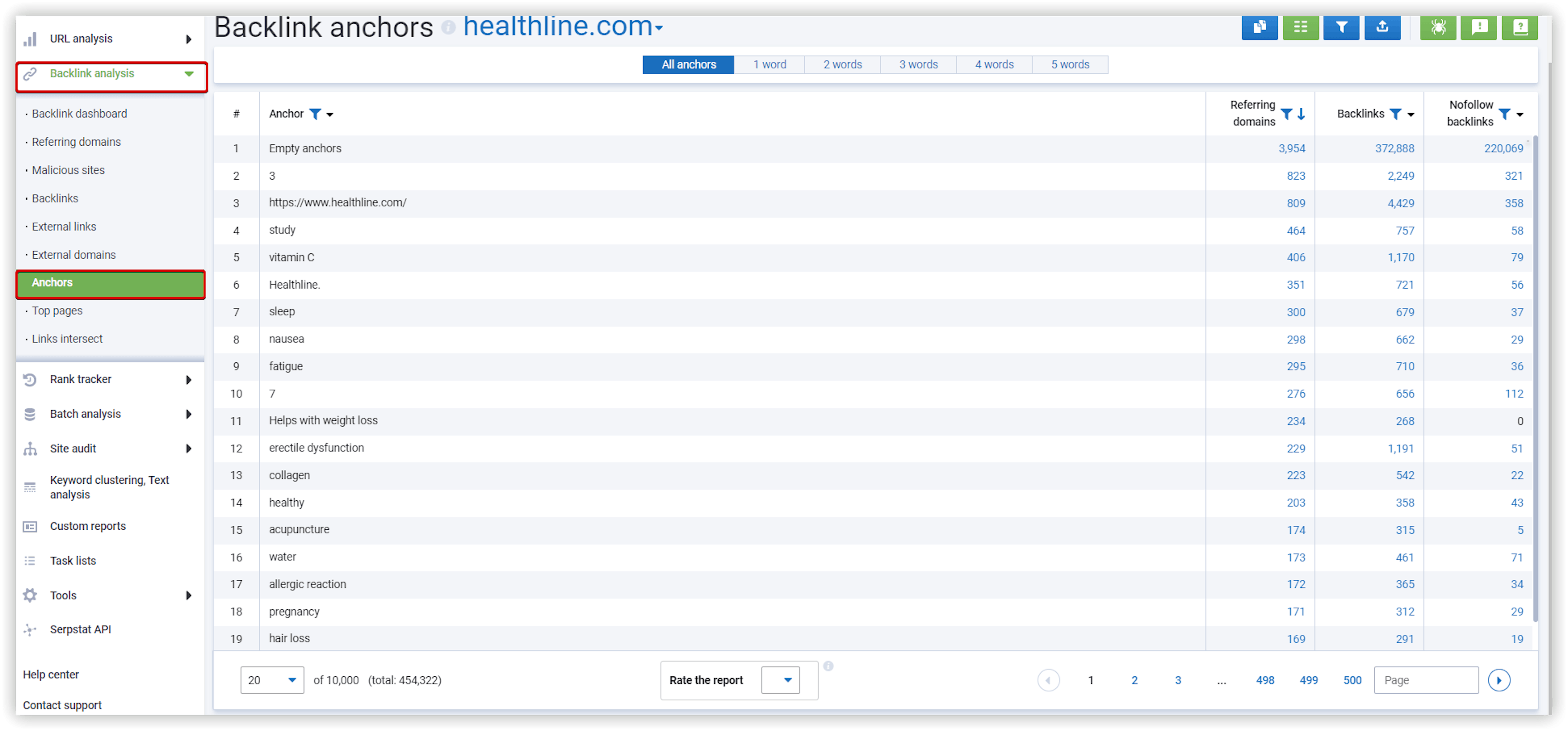Sort Referring domains with the down arrow
The image size is (1568, 731).
point(1301,114)
